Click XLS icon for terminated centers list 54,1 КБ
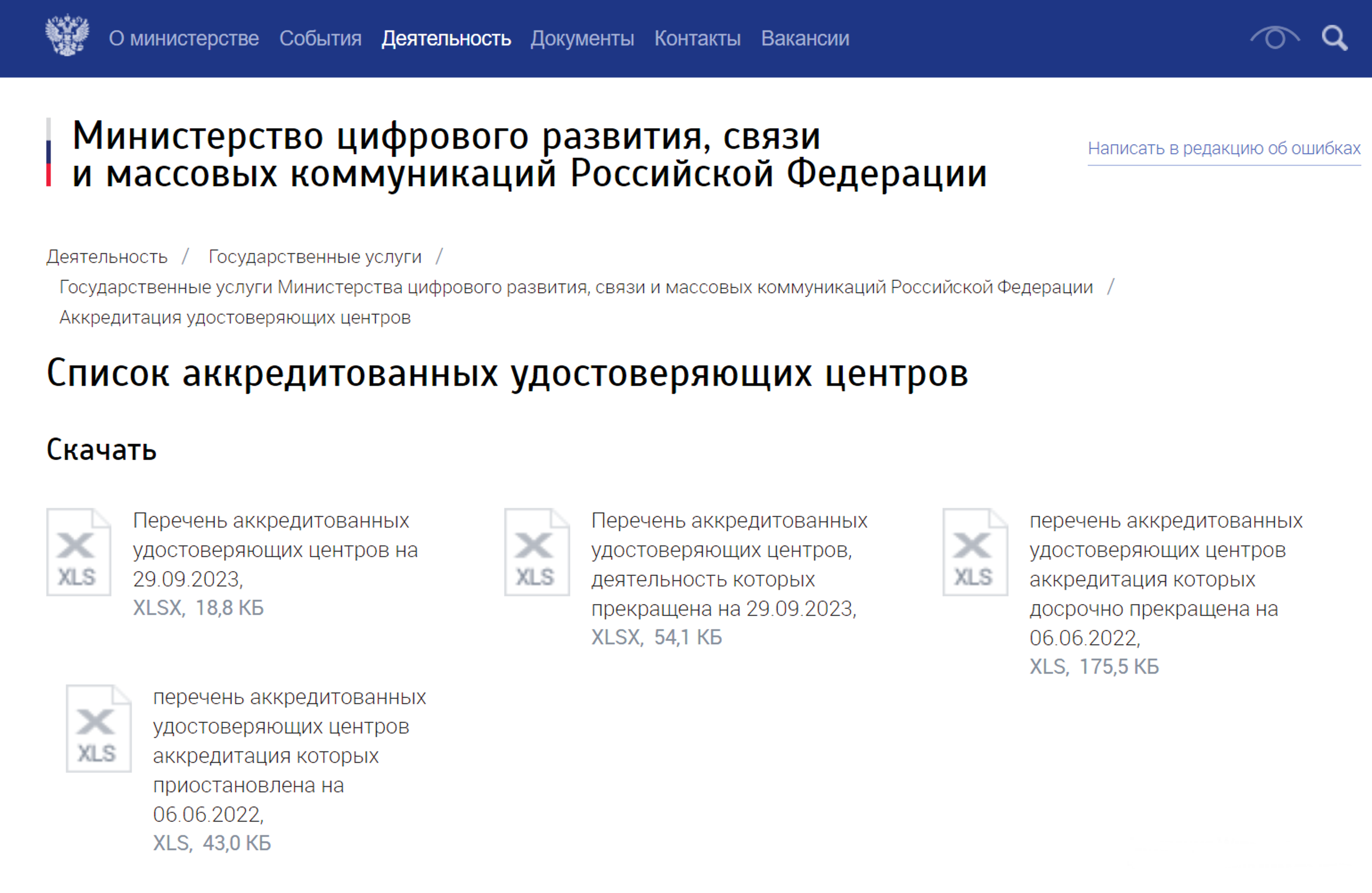 pos(537,552)
